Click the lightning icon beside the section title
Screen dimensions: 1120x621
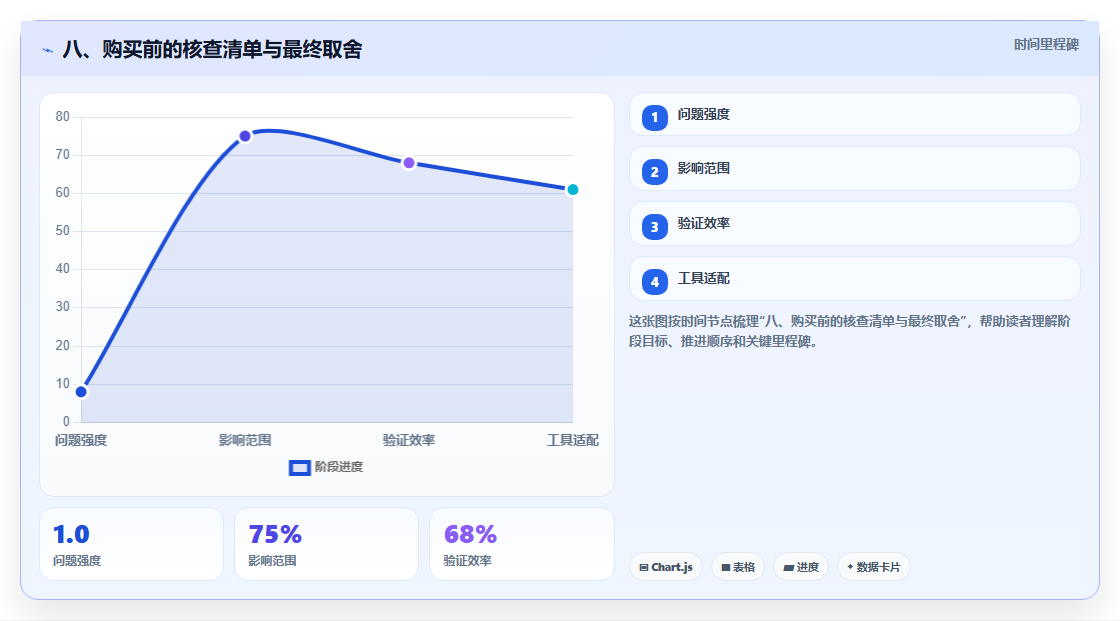(48, 50)
